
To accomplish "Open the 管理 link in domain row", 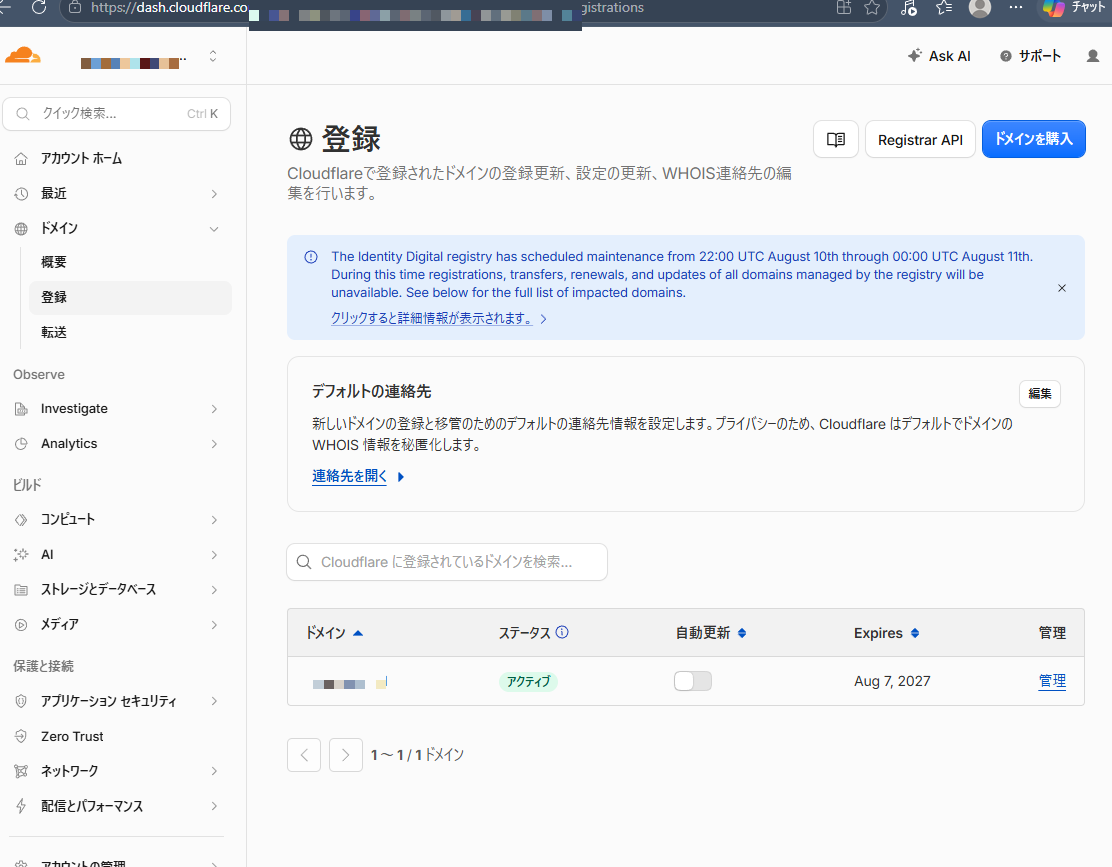I will [1052, 681].
